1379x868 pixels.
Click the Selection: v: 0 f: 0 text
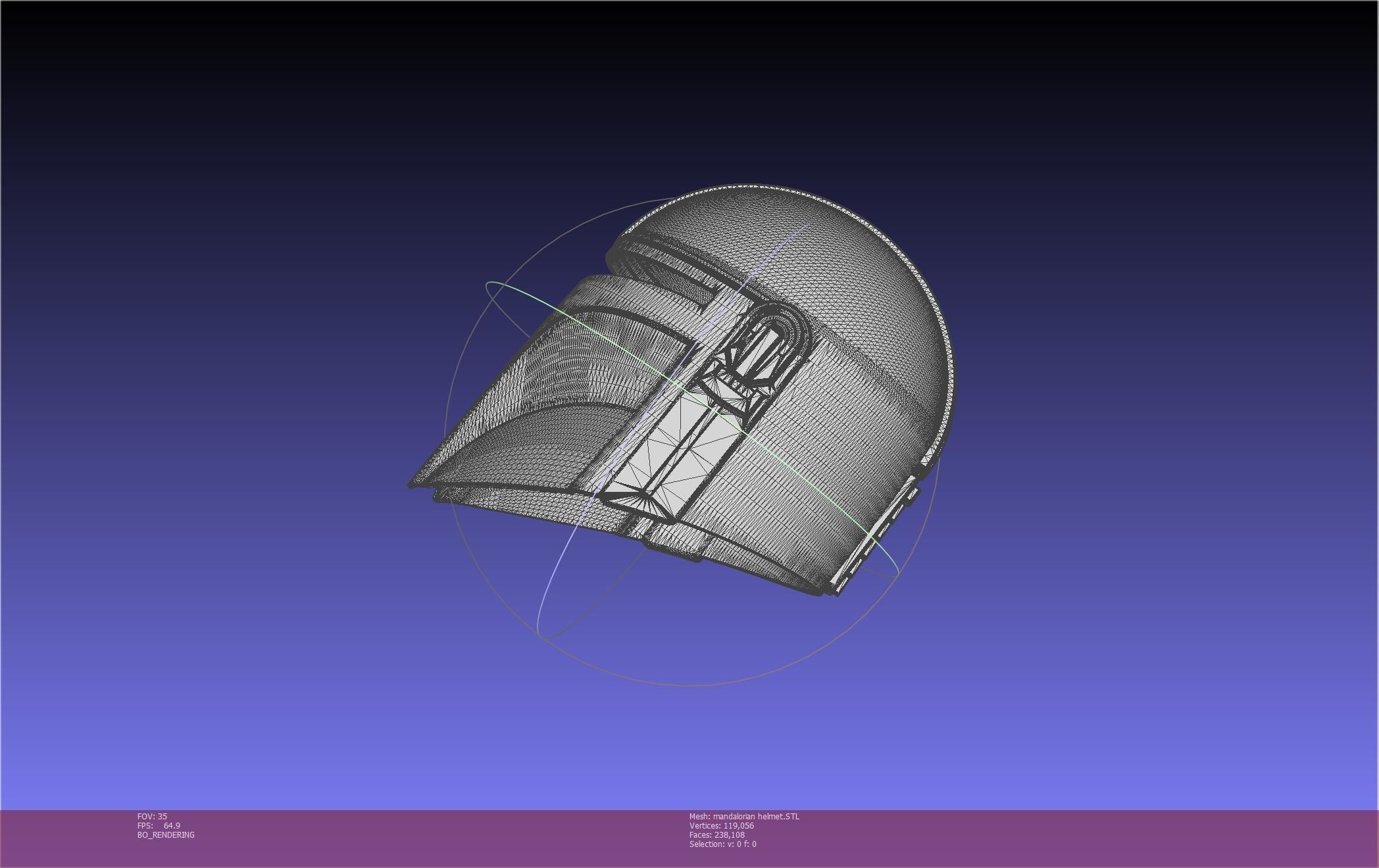coord(723,844)
